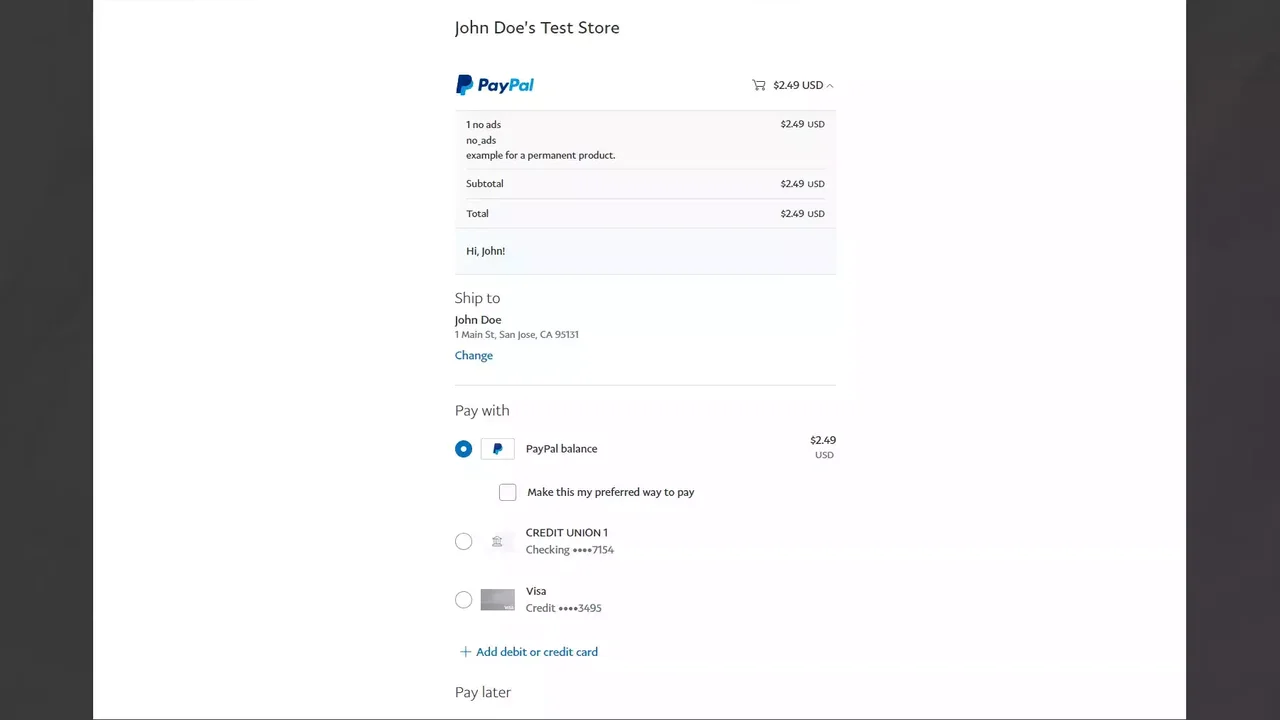Select the PayPal balance radio button

click(x=463, y=449)
